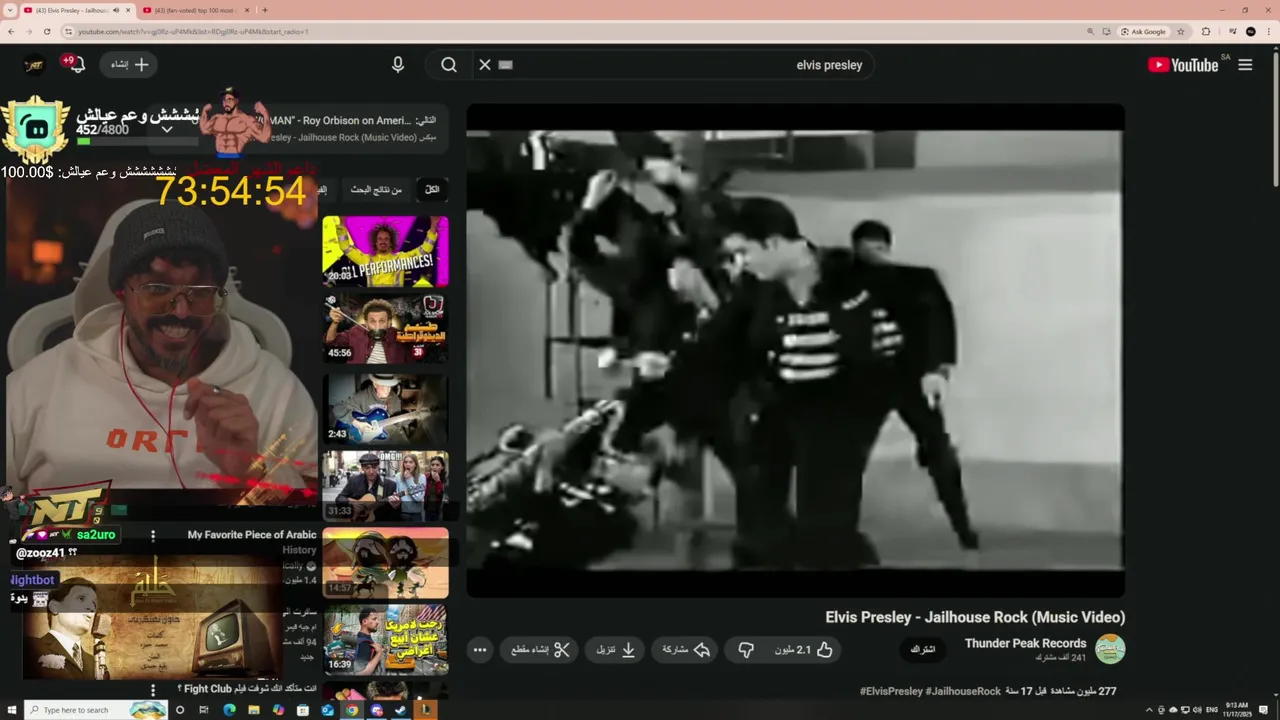Open more actions three-dot menu
1280x720 pixels.
[480, 650]
